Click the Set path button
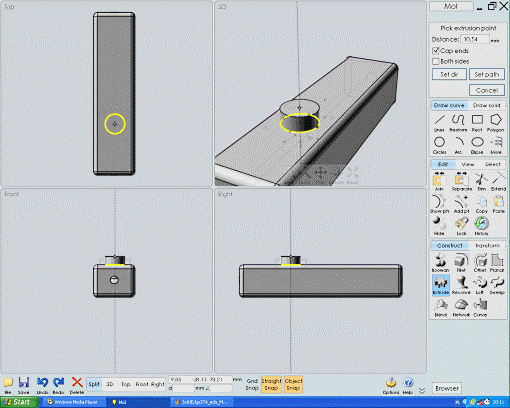The image size is (510, 408). (487, 74)
